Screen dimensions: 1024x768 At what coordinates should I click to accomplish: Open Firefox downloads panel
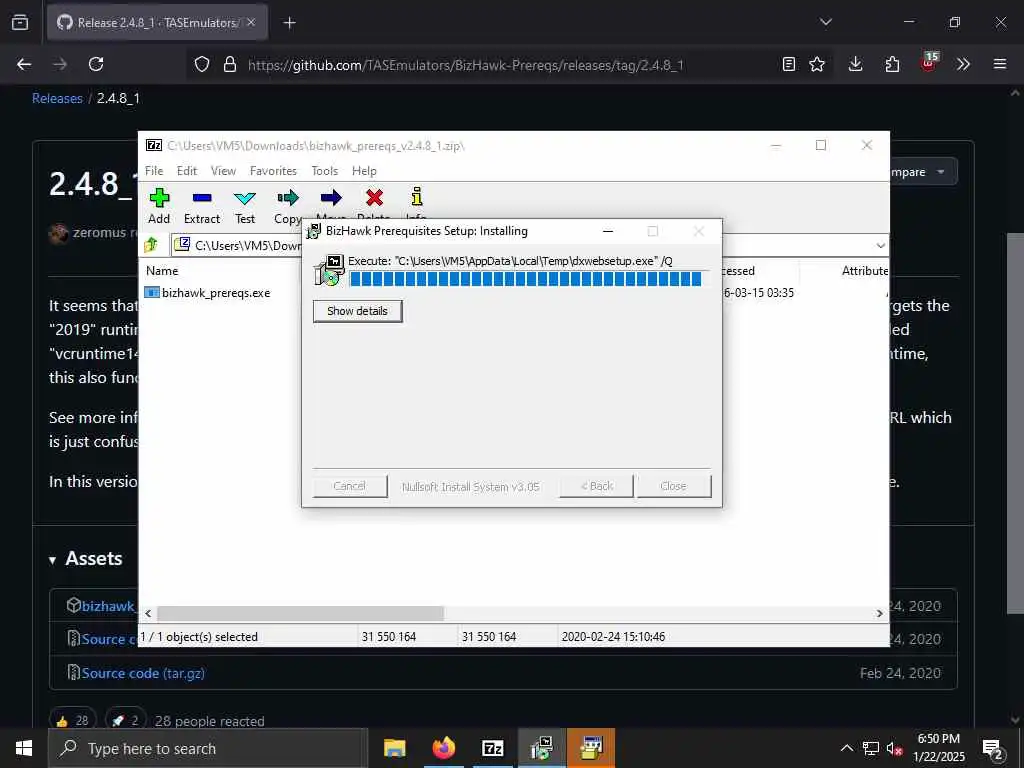tap(856, 64)
